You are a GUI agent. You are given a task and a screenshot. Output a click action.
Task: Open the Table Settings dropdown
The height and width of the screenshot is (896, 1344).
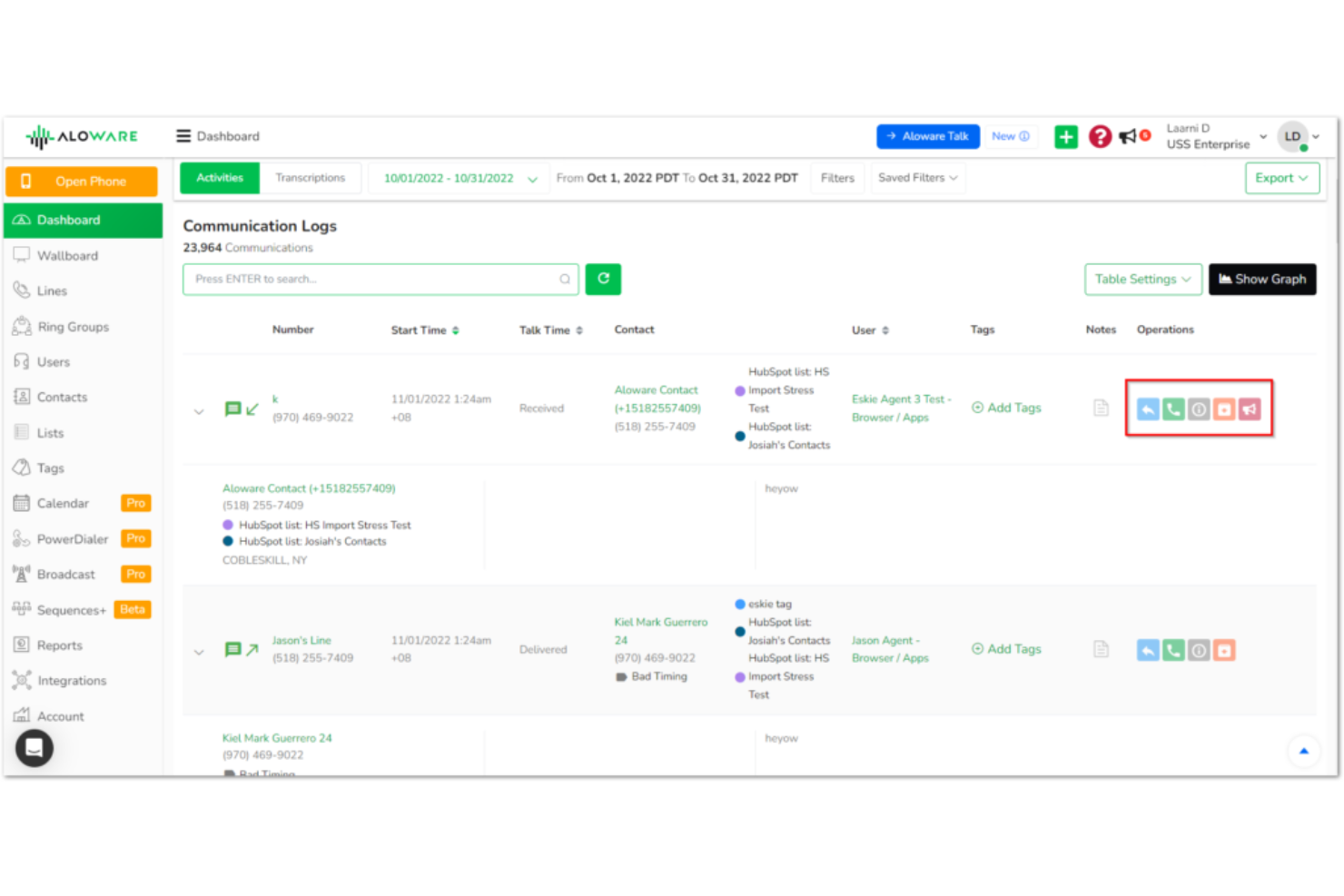[1142, 279]
